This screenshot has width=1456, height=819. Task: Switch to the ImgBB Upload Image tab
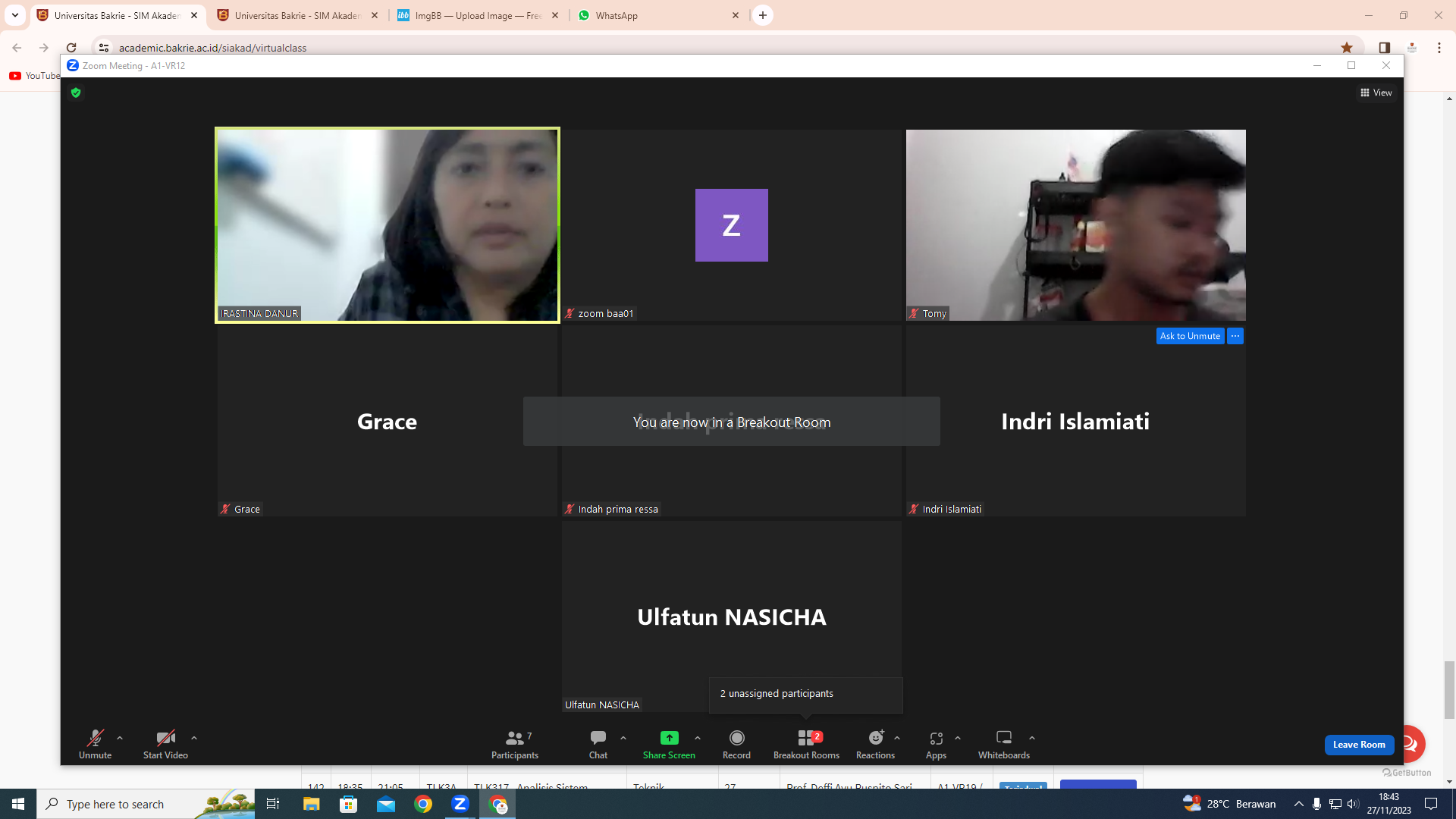point(478,15)
